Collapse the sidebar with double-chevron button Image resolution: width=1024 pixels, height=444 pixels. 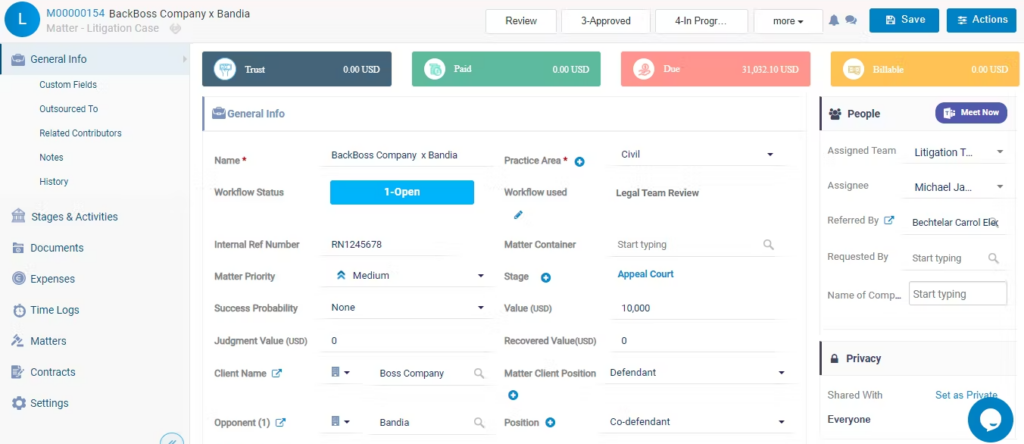tap(172, 439)
